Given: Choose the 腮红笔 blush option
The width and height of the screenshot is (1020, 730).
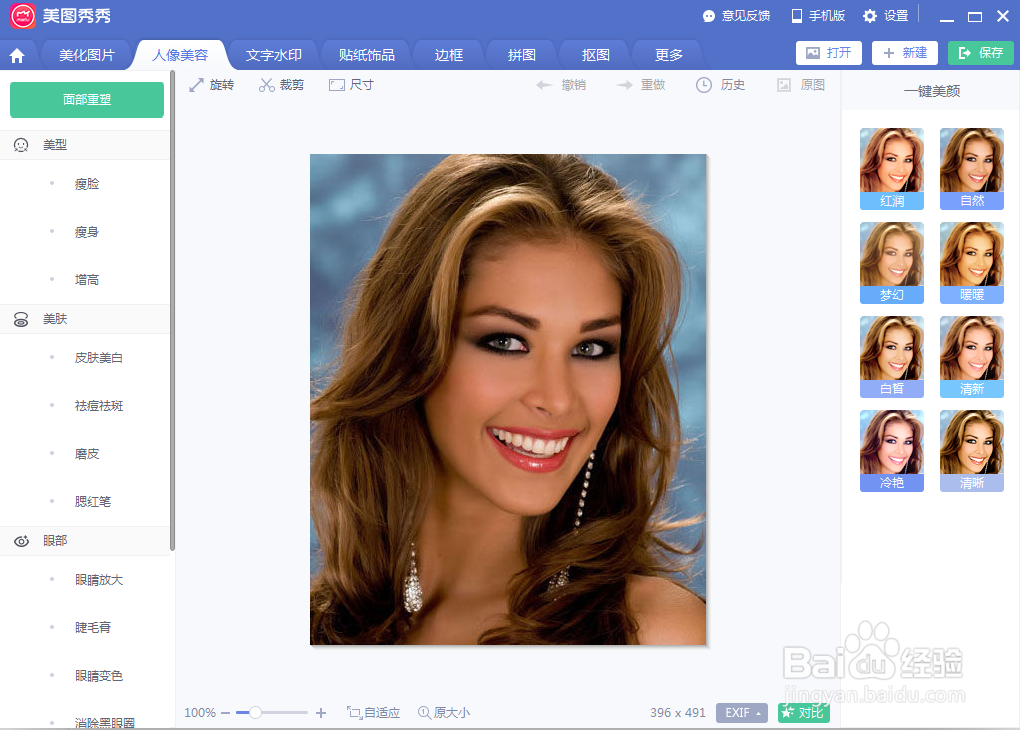Looking at the screenshot, I should (93, 502).
